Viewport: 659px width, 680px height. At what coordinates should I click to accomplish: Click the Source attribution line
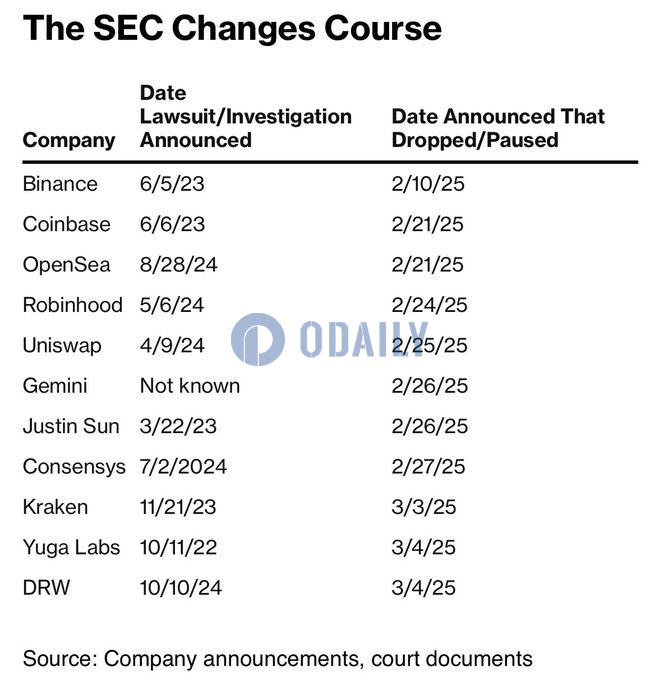(277, 659)
